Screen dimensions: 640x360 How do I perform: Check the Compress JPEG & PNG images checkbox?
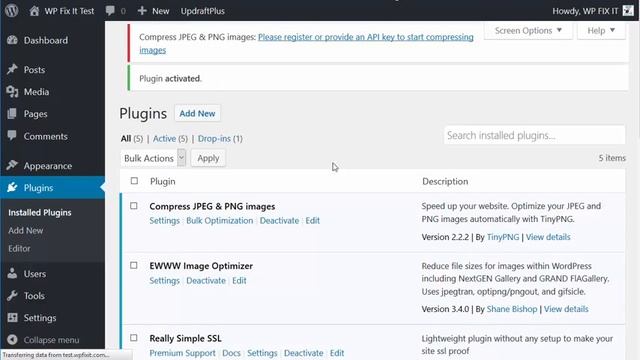click(134, 206)
